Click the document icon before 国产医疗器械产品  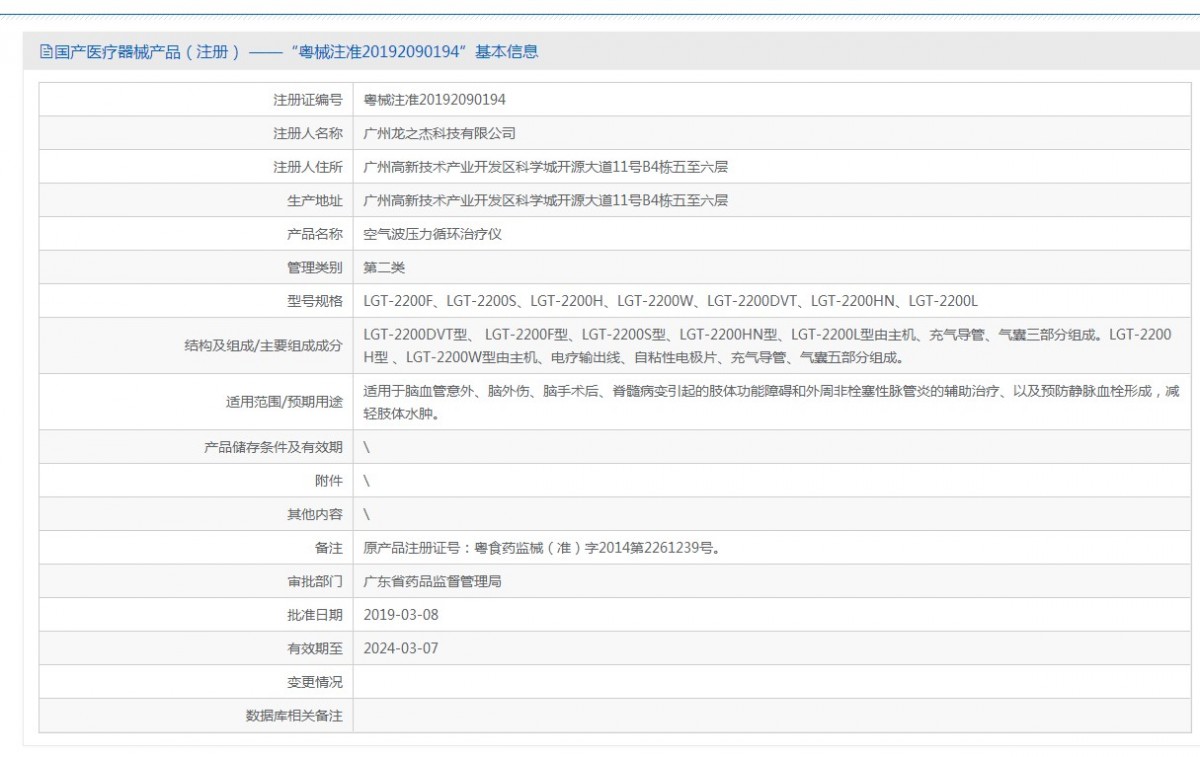tap(46, 52)
